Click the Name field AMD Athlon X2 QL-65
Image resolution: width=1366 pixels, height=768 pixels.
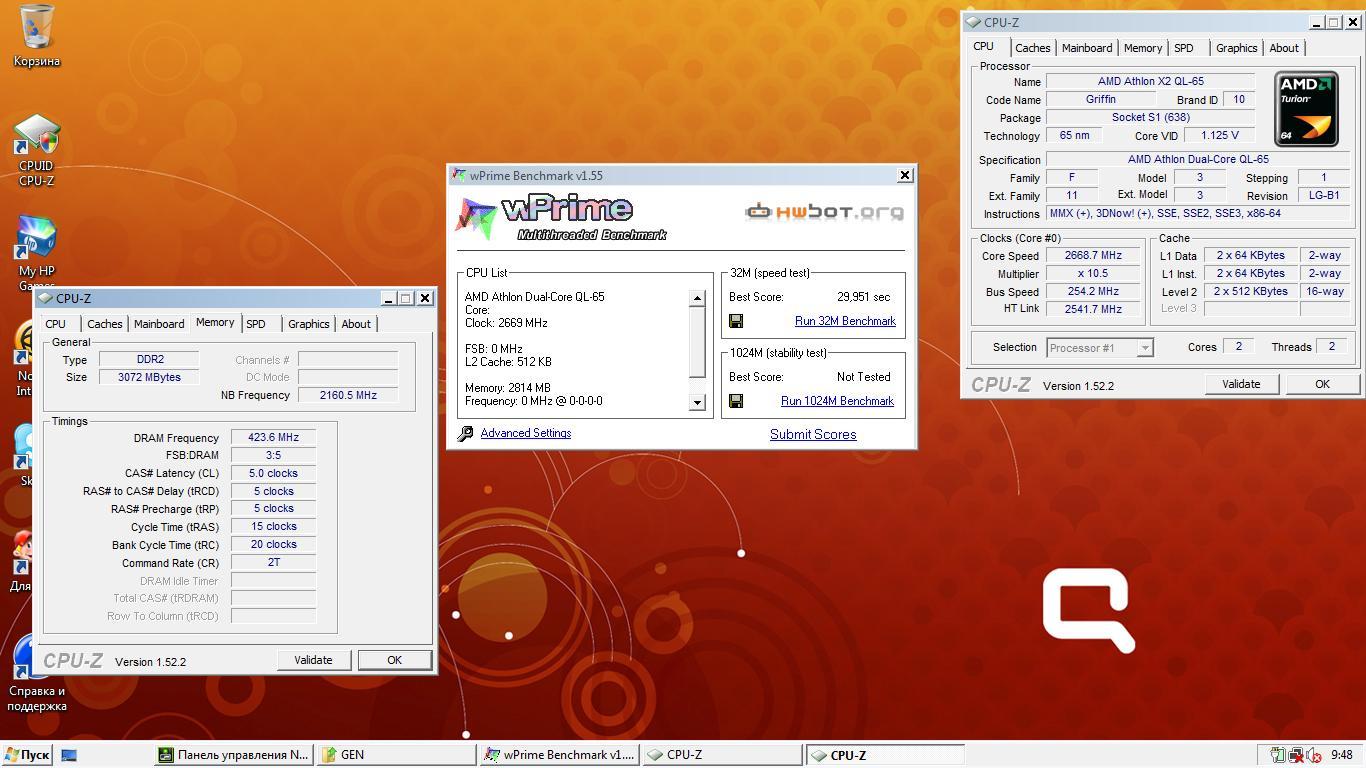[1150, 81]
